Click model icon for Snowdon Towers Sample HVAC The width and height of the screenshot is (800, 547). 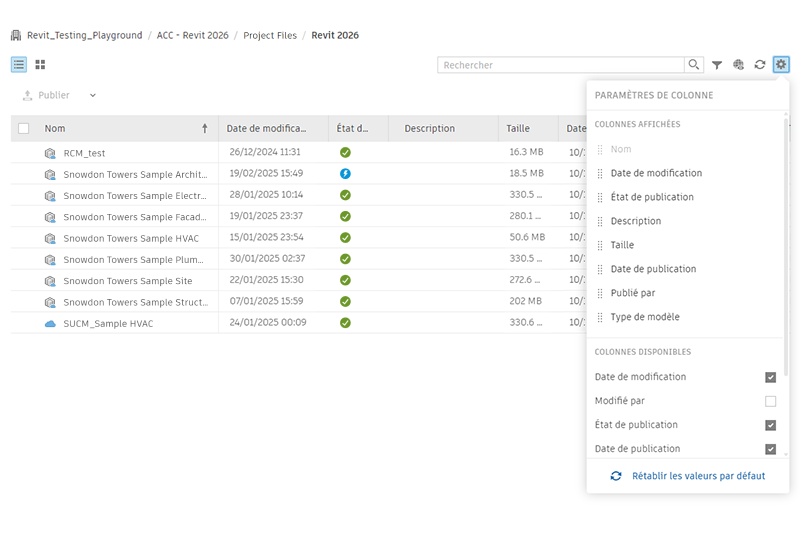50,238
